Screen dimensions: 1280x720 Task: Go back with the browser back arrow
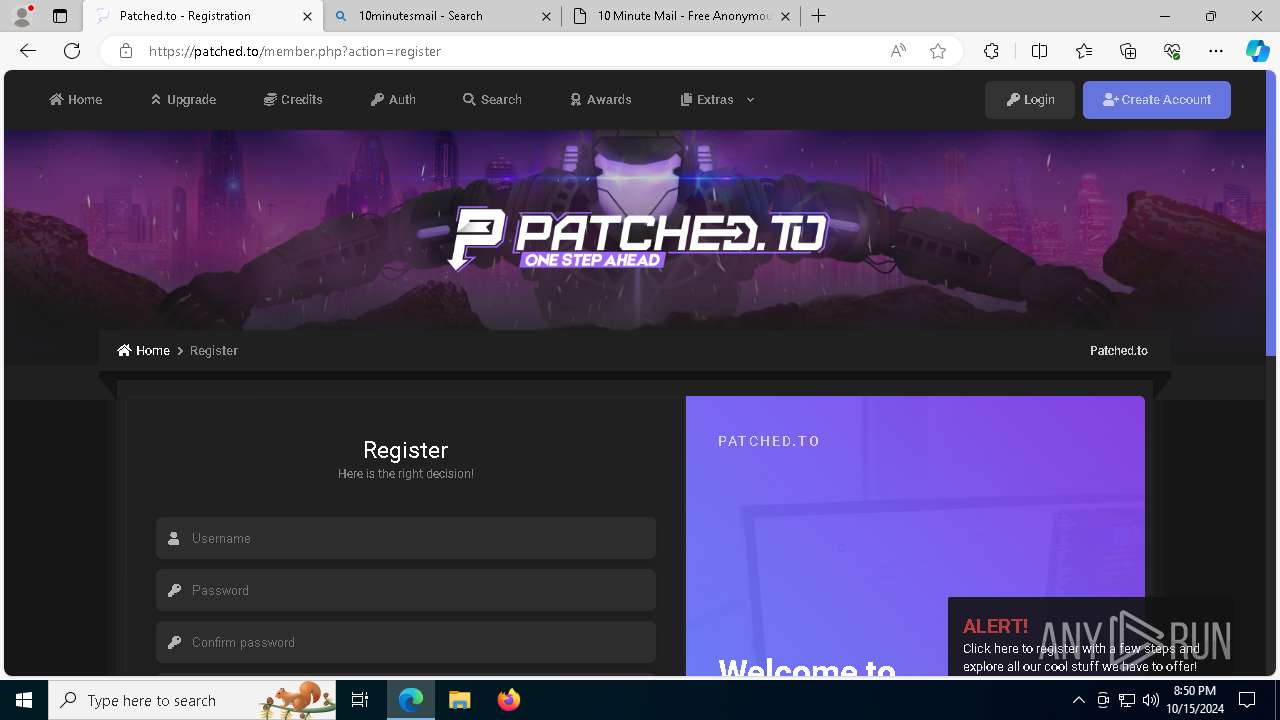click(x=28, y=51)
